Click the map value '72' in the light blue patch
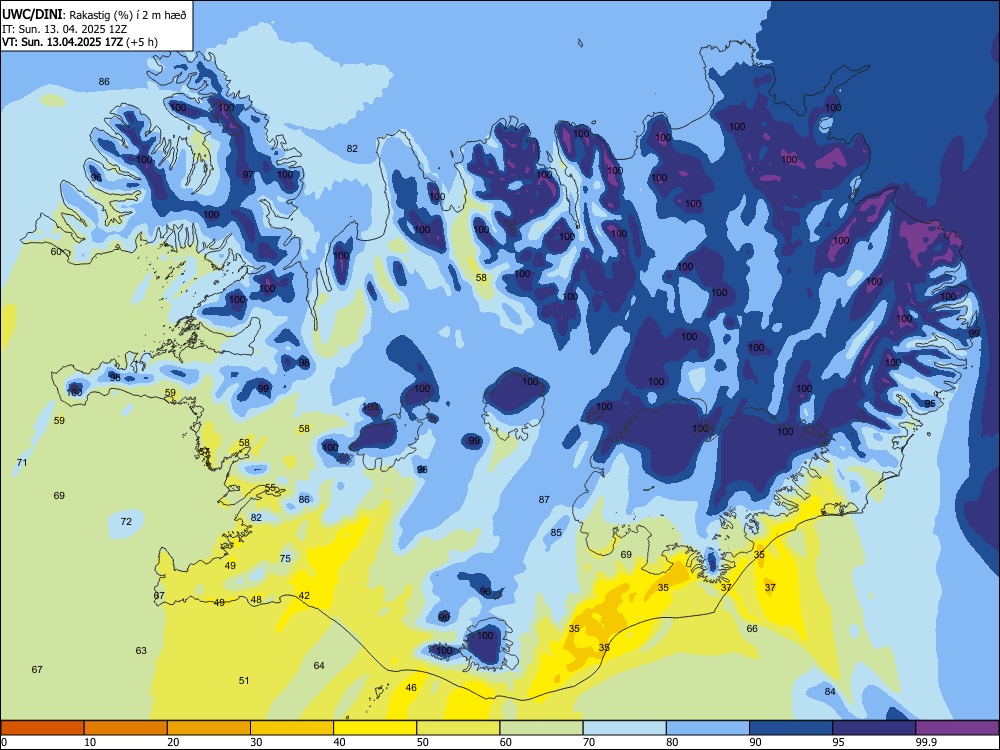1000x750 pixels. [126, 522]
